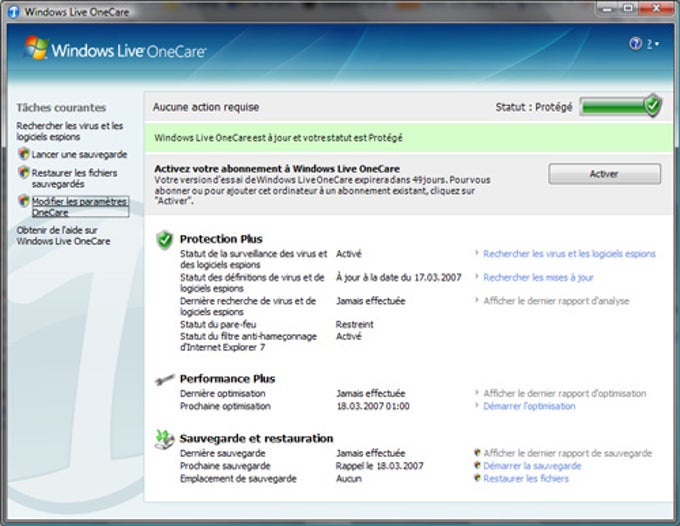Click the date value 17.03.2007
This screenshot has height=526, width=680.
438,277
